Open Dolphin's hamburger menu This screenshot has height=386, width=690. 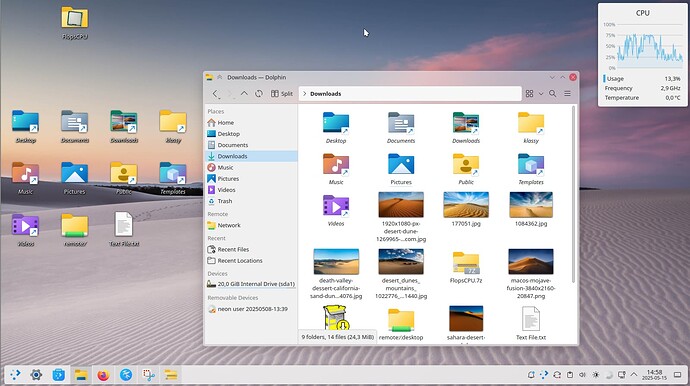click(568, 94)
